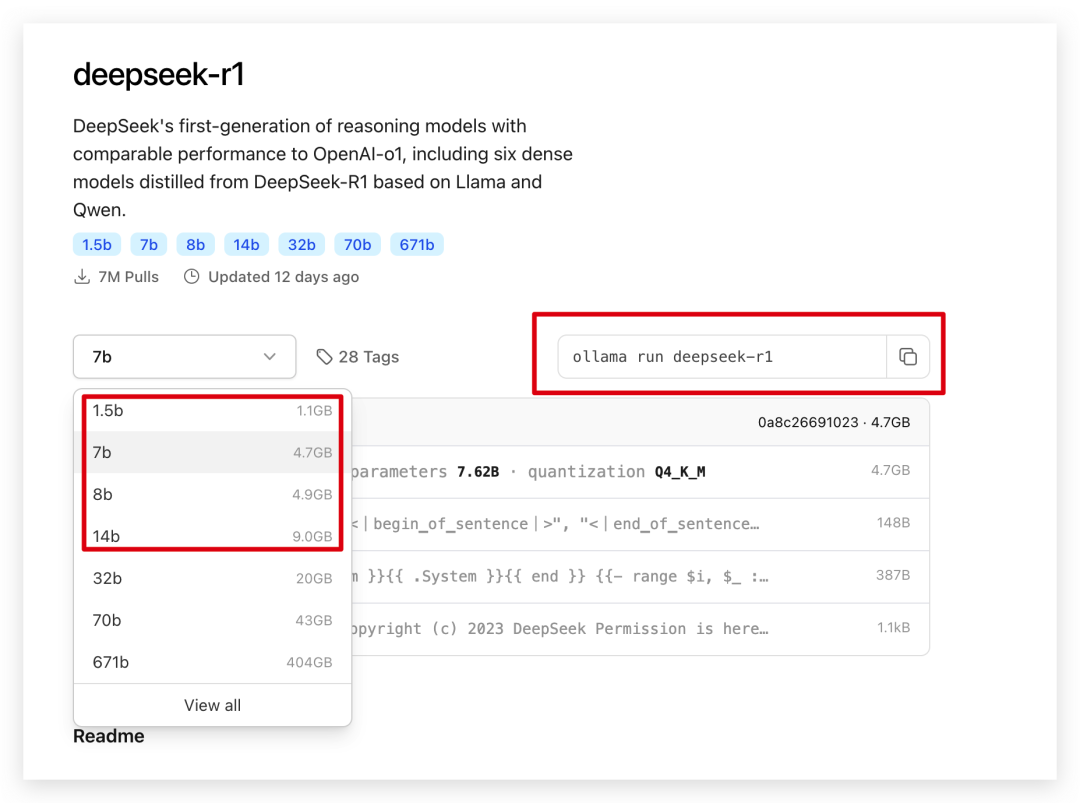The image size is (1080, 803).
Task: Open the Readme section
Action: pos(108,736)
